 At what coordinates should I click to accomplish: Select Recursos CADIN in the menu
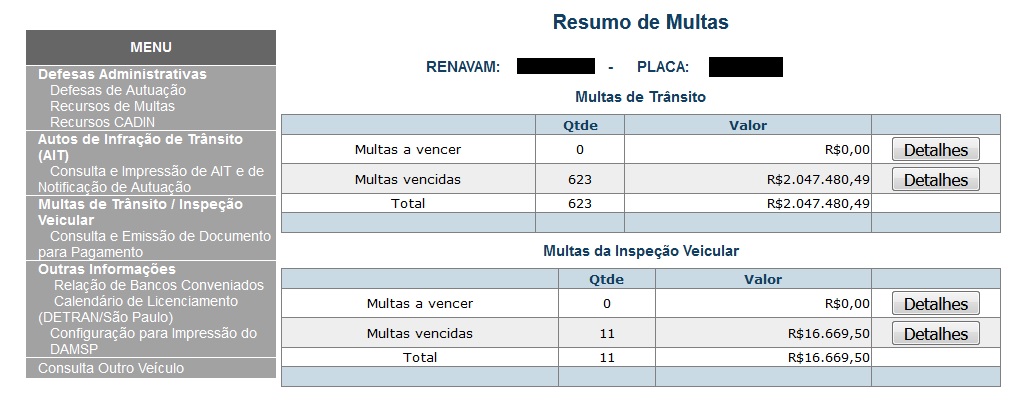102,122
